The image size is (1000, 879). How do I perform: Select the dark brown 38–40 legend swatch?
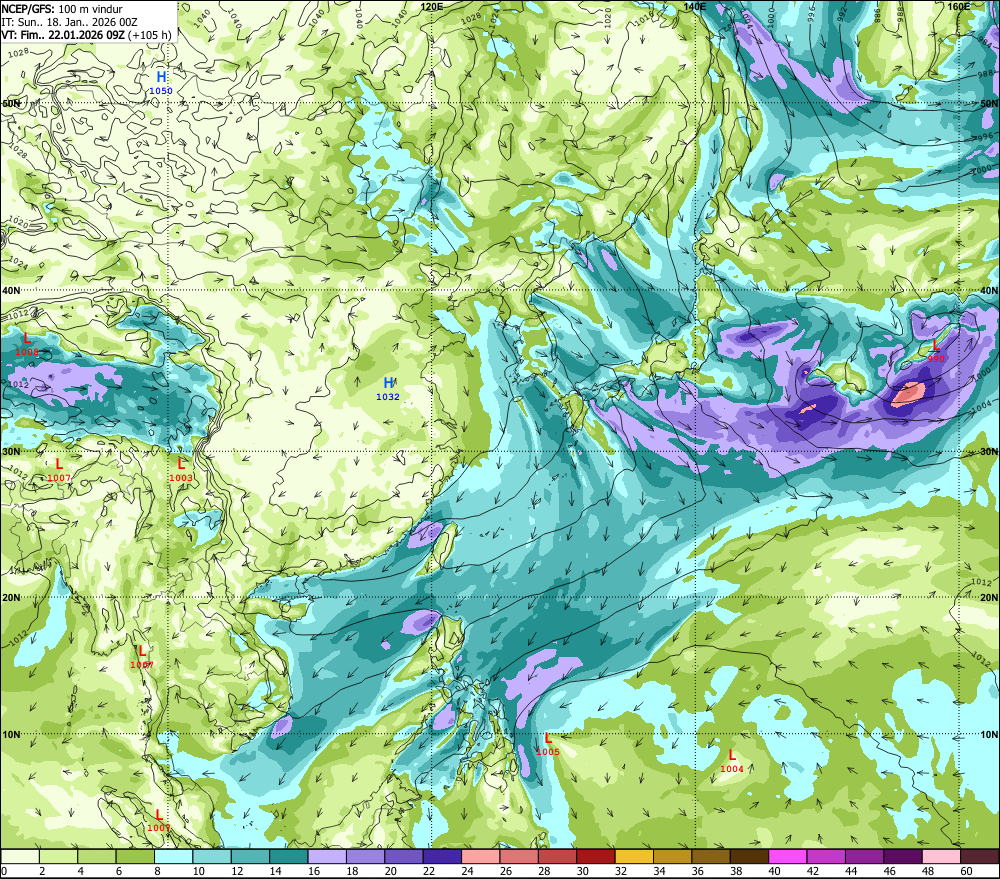[749, 856]
